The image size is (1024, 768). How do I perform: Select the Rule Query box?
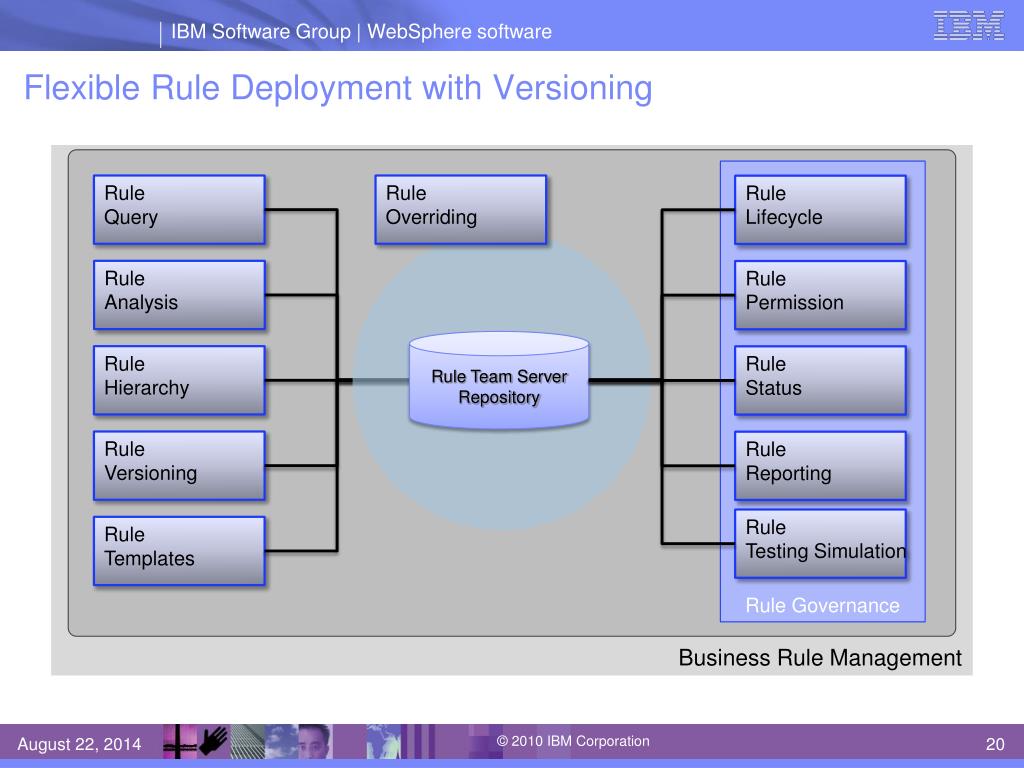pyautogui.click(x=179, y=210)
